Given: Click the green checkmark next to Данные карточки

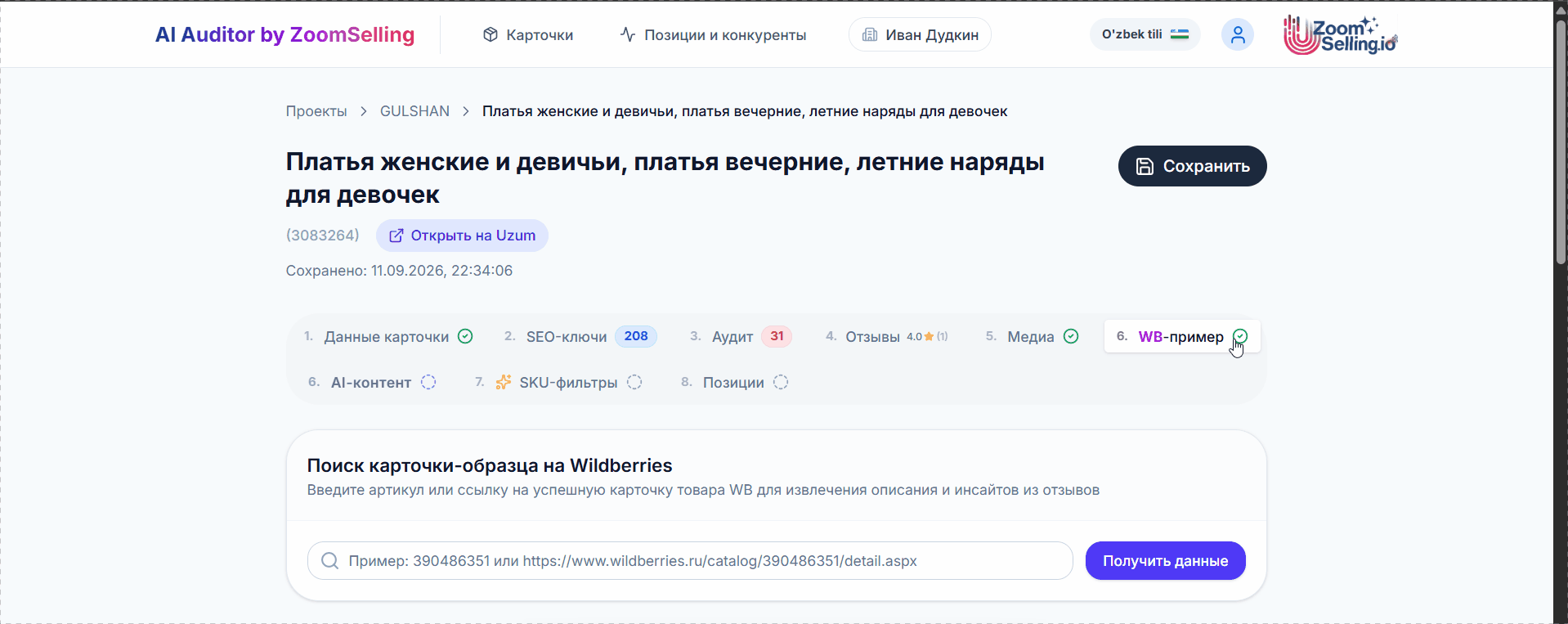Looking at the screenshot, I should [x=465, y=336].
